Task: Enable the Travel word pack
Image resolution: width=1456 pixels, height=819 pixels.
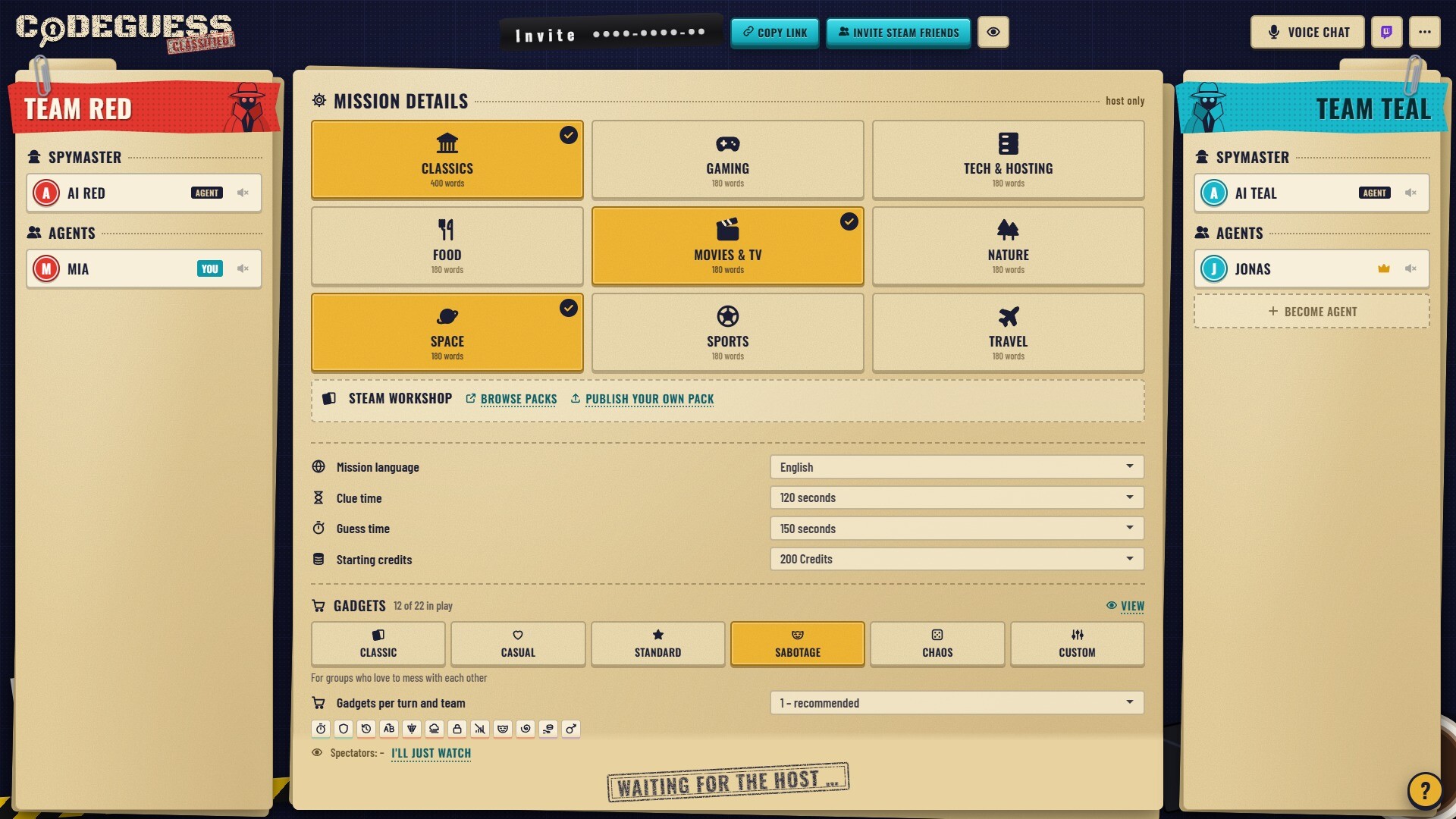Action: [x=1008, y=333]
